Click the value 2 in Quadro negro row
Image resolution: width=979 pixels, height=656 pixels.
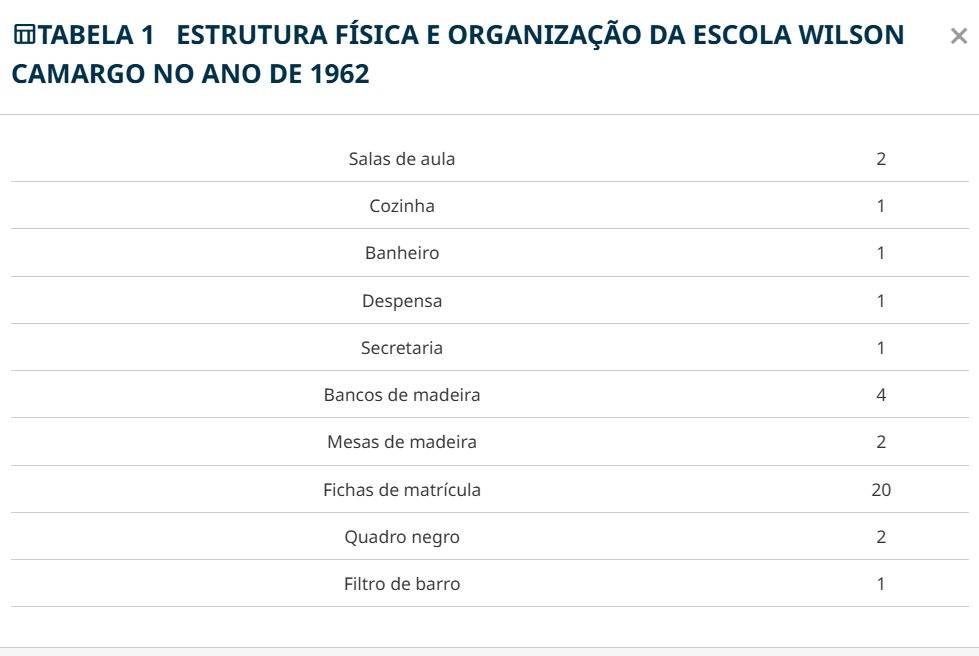point(881,537)
